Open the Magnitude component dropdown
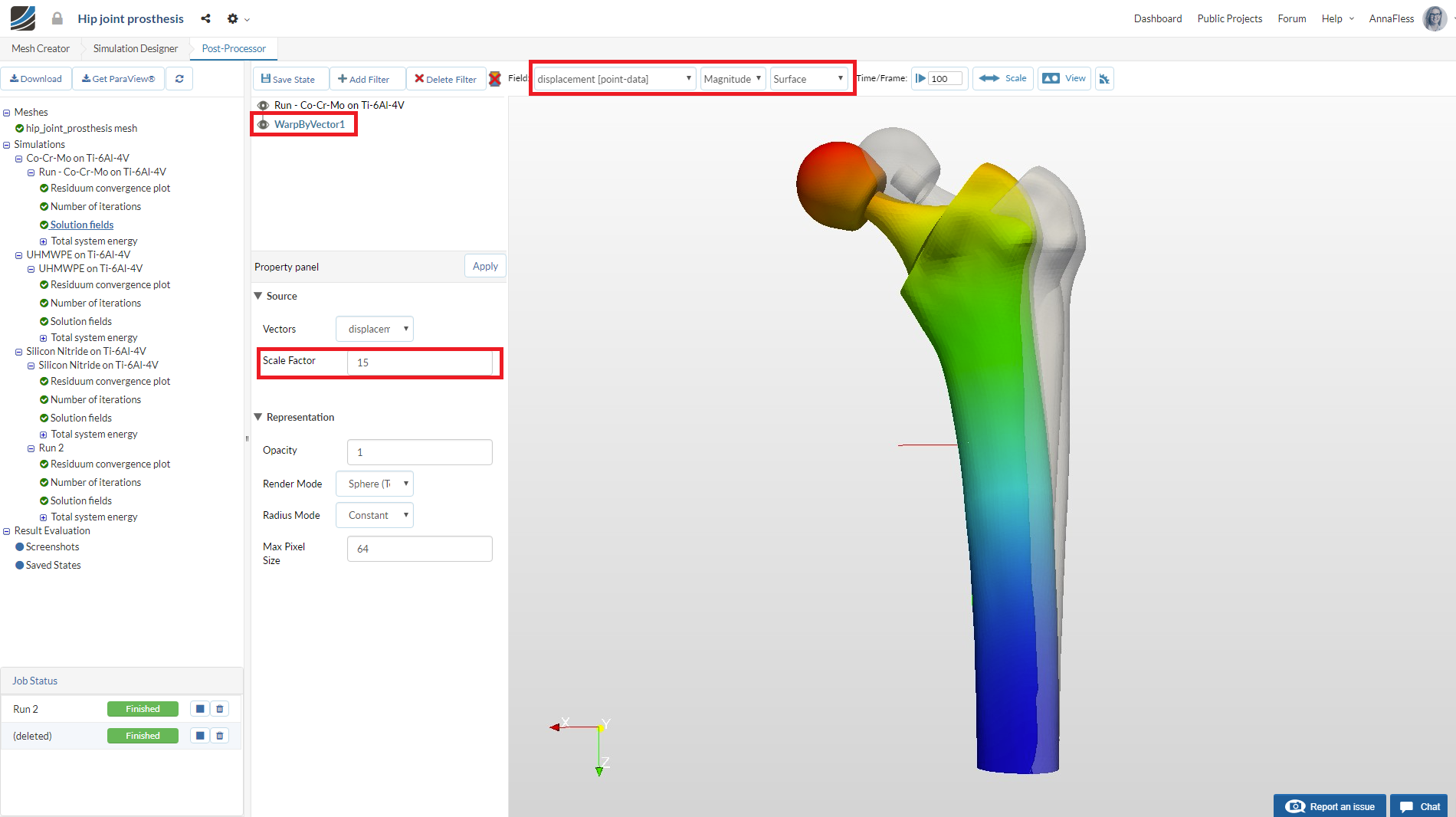Image resolution: width=1456 pixels, height=817 pixels. click(x=733, y=79)
